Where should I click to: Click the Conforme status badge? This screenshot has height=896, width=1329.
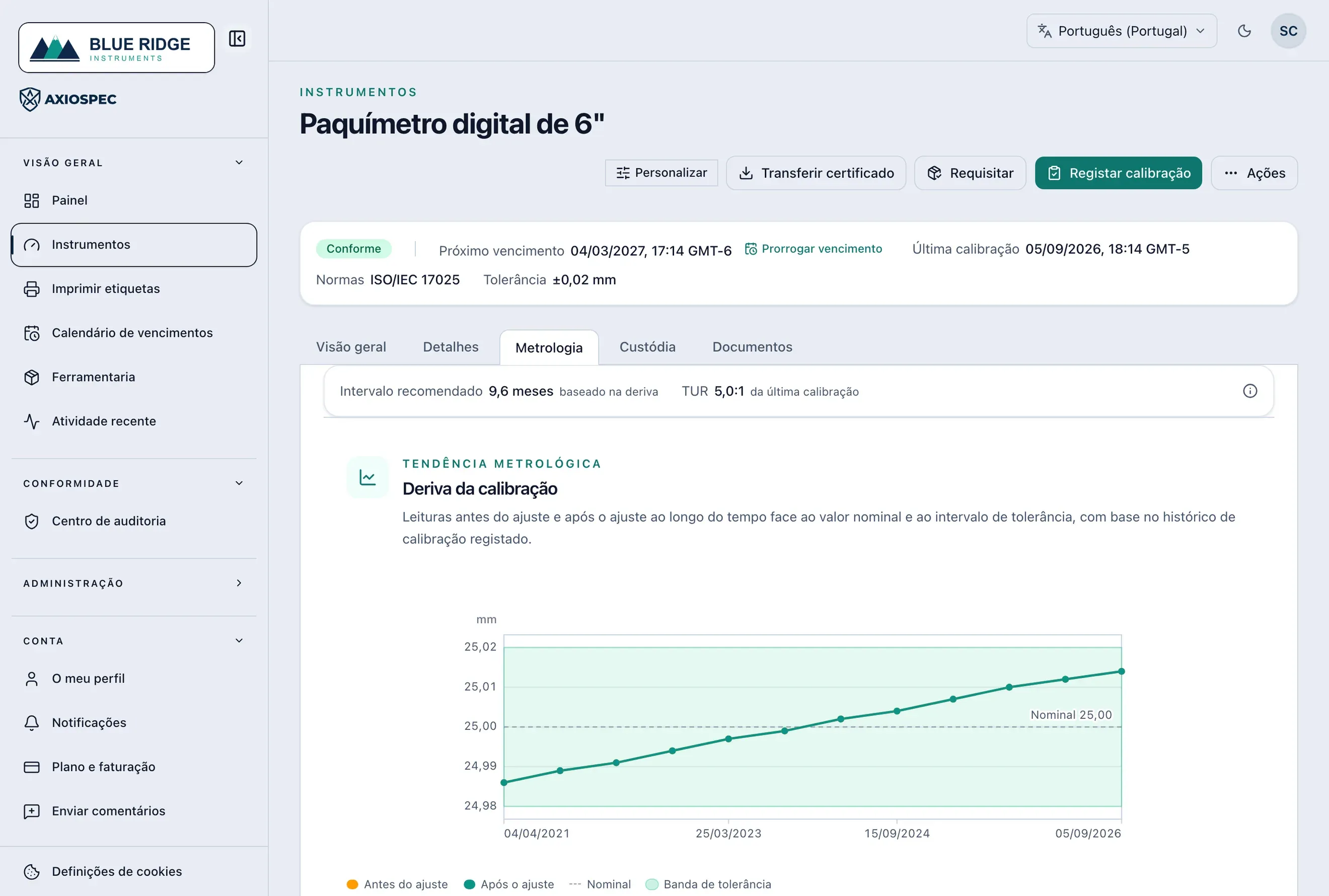(354, 249)
